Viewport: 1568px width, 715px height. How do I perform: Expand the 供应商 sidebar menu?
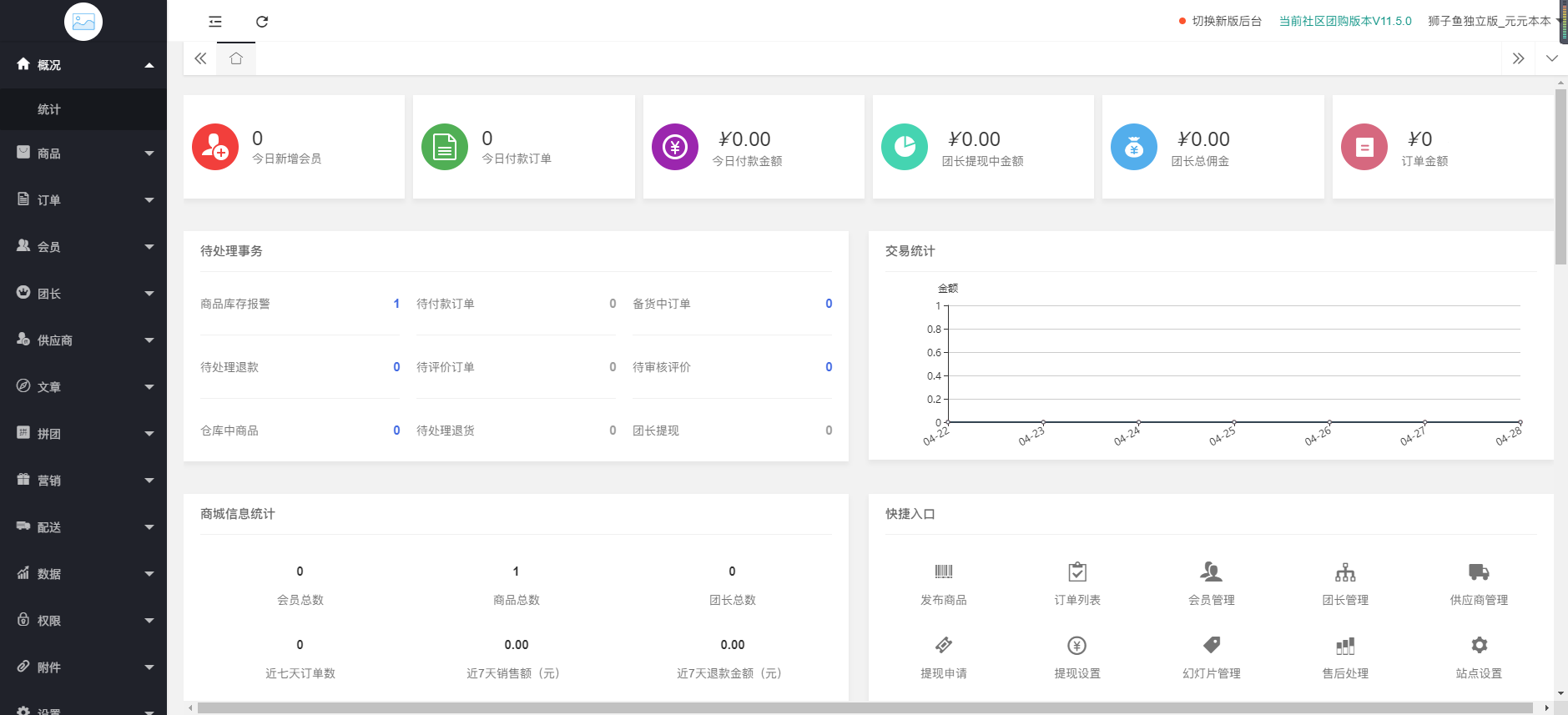click(x=83, y=340)
